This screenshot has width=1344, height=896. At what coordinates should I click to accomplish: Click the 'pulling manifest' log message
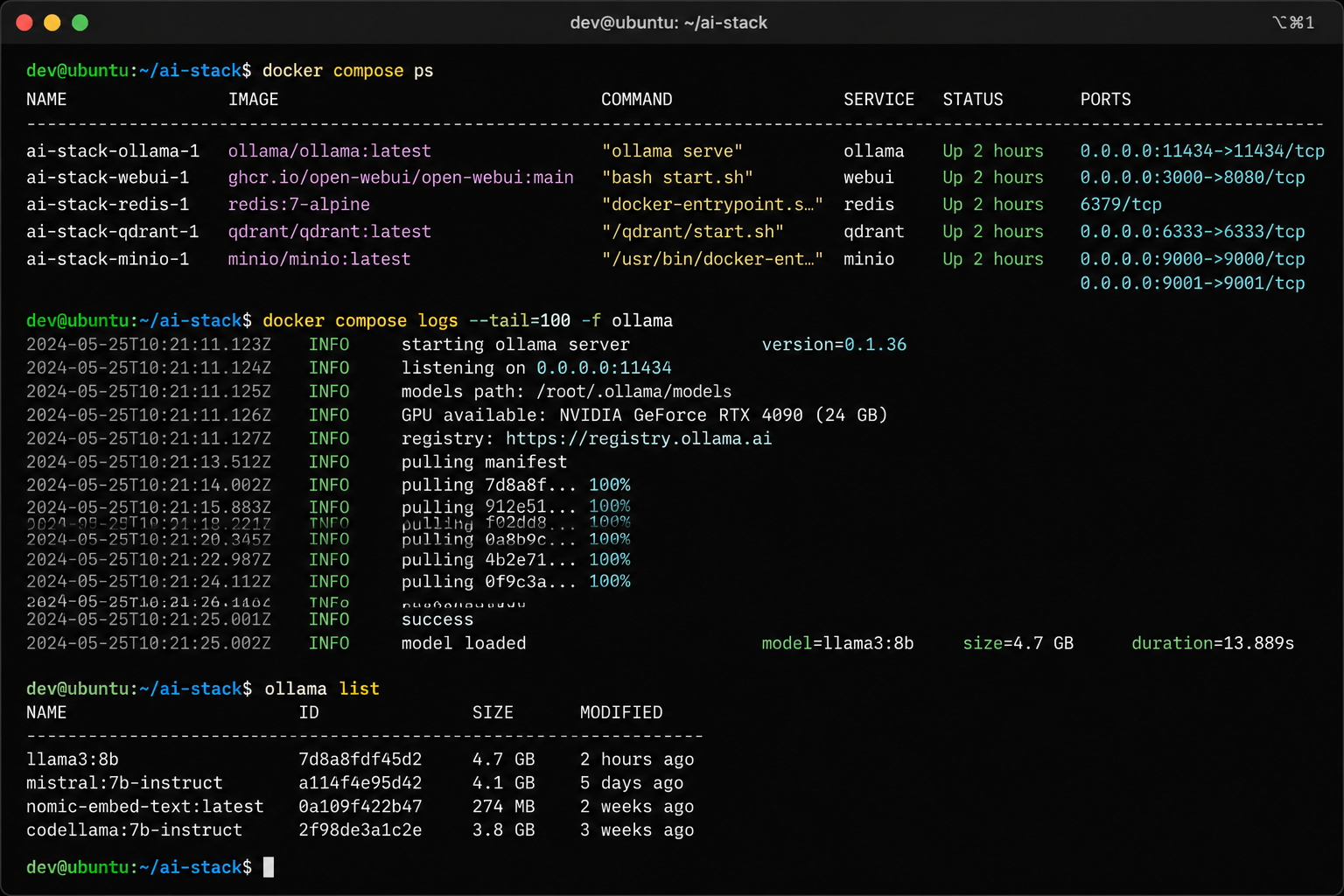(x=484, y=462)
